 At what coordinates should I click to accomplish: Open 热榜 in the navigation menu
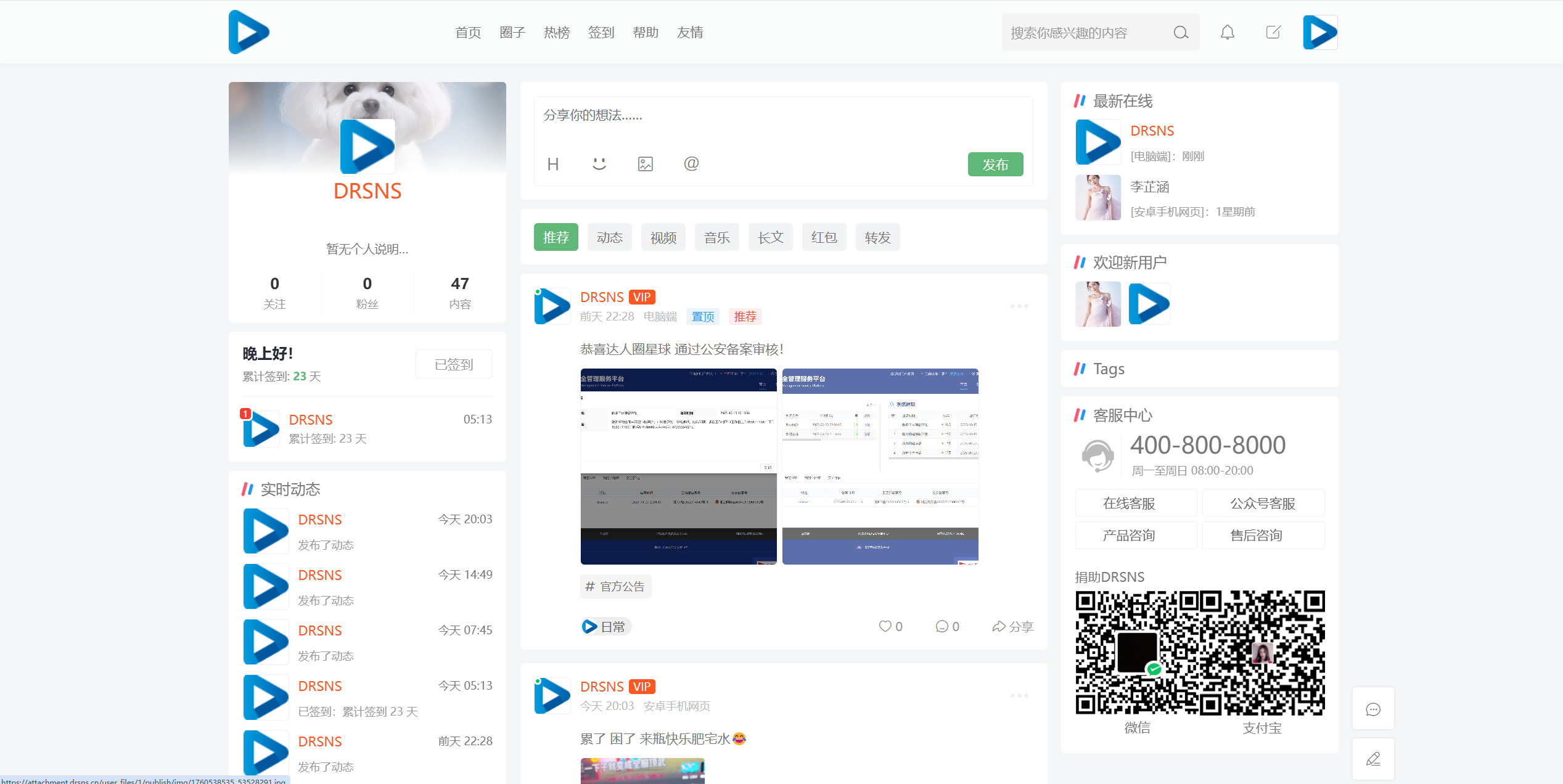pyautogui.click(x=556, y=32)
